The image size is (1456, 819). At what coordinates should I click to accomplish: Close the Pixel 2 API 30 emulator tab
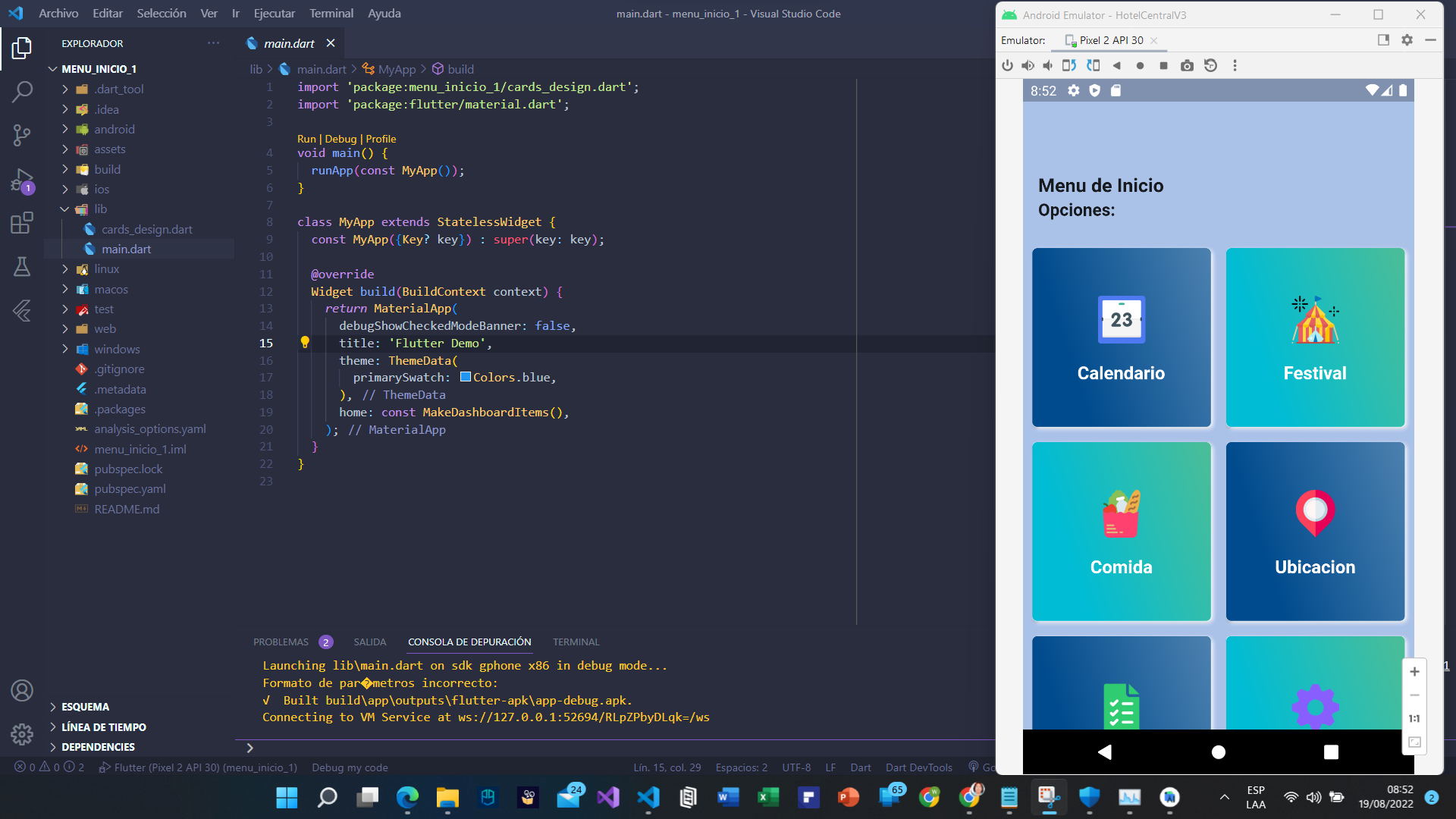(1154, 40)
